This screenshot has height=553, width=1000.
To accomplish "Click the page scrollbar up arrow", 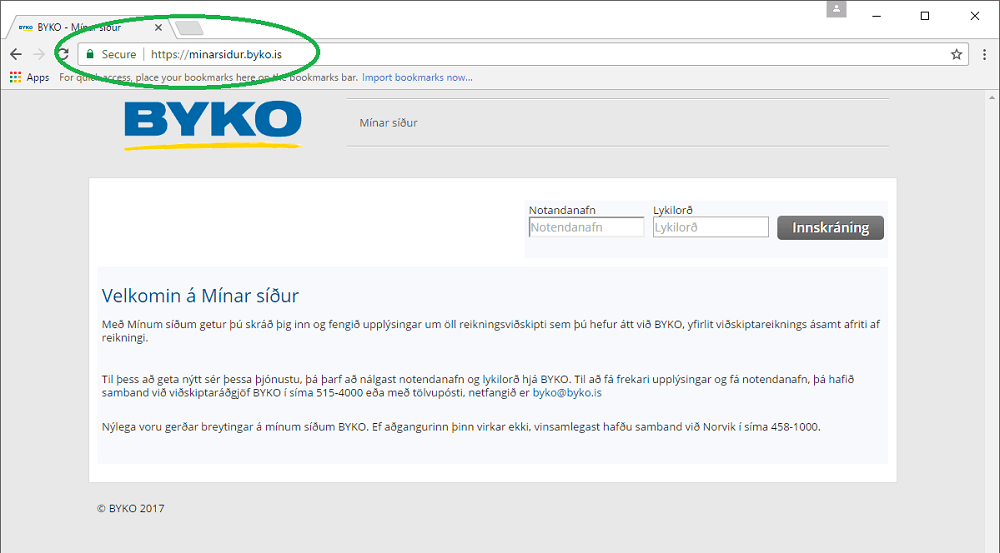I will point(992,98).
